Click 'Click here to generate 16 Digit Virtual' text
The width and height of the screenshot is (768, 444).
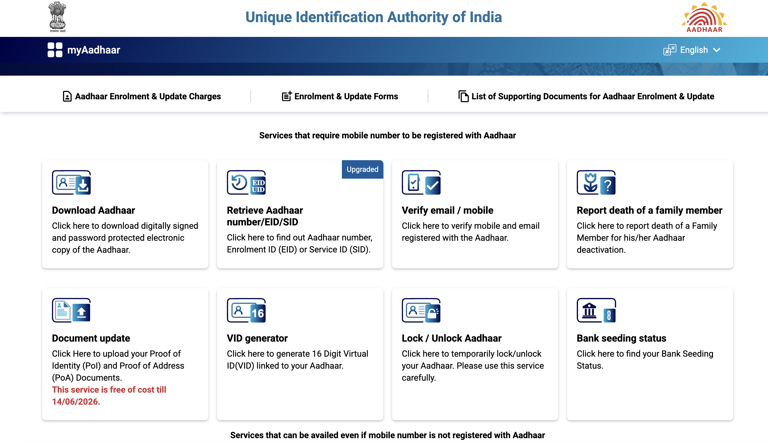pos(298,360)
